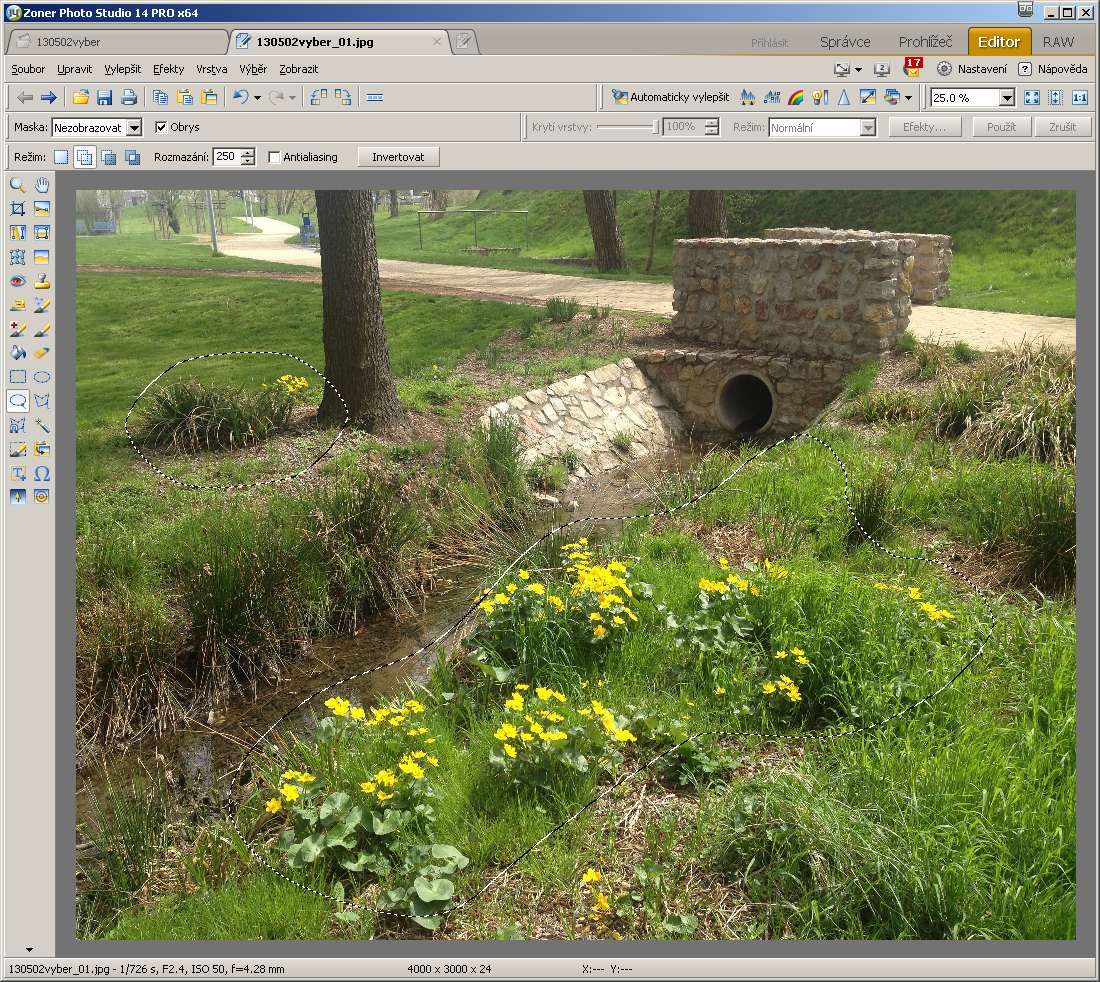This screenshot has width=1100, height=982.
Task: Click the Automaticky vylepšit button
Action: pos(671,97)
